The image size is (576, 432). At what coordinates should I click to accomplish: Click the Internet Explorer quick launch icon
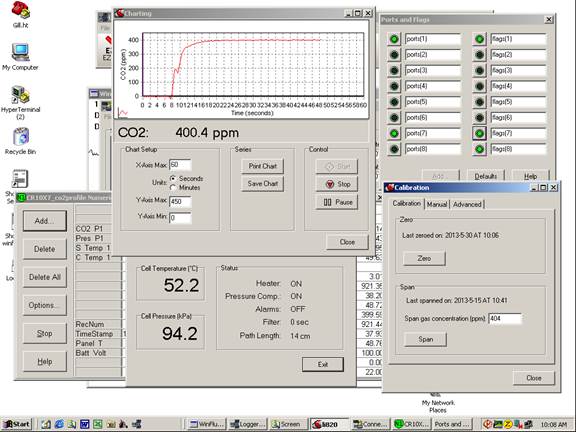pos(59,424)
